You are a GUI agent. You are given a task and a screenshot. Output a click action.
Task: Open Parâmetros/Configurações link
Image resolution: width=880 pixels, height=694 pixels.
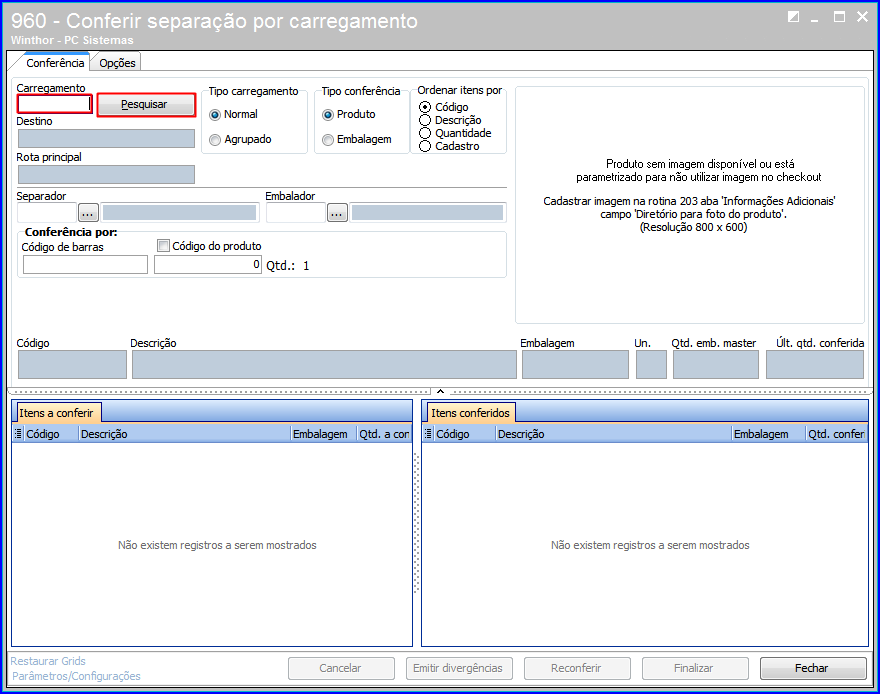(x=76, y=676)
